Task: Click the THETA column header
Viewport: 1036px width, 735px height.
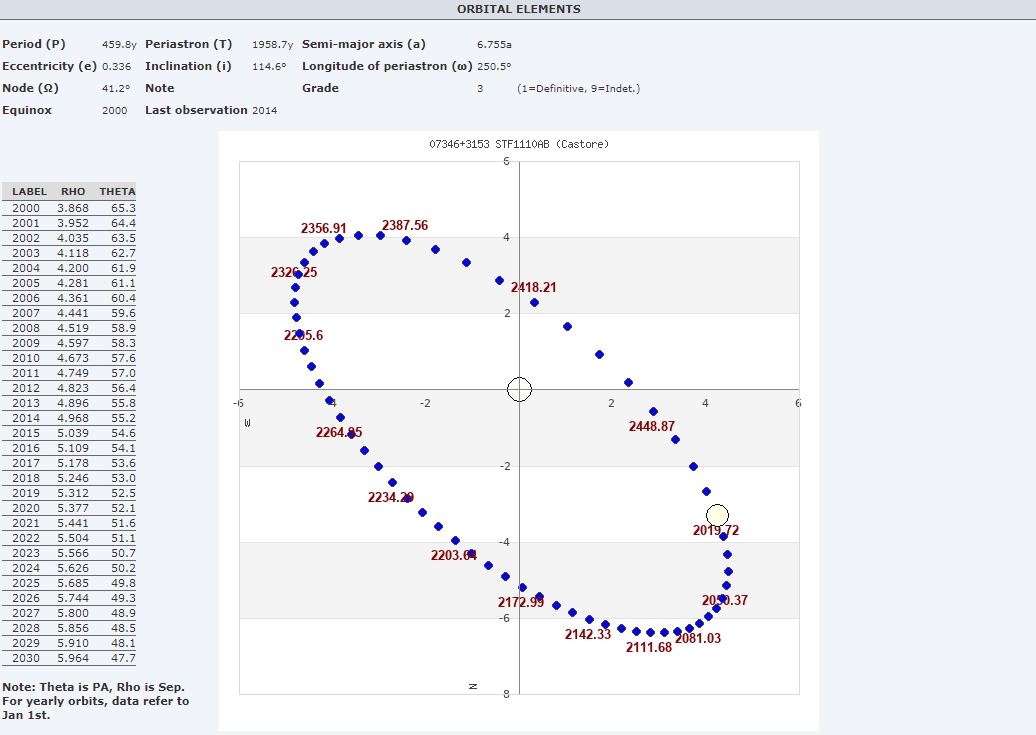Action: click(117, 191)
